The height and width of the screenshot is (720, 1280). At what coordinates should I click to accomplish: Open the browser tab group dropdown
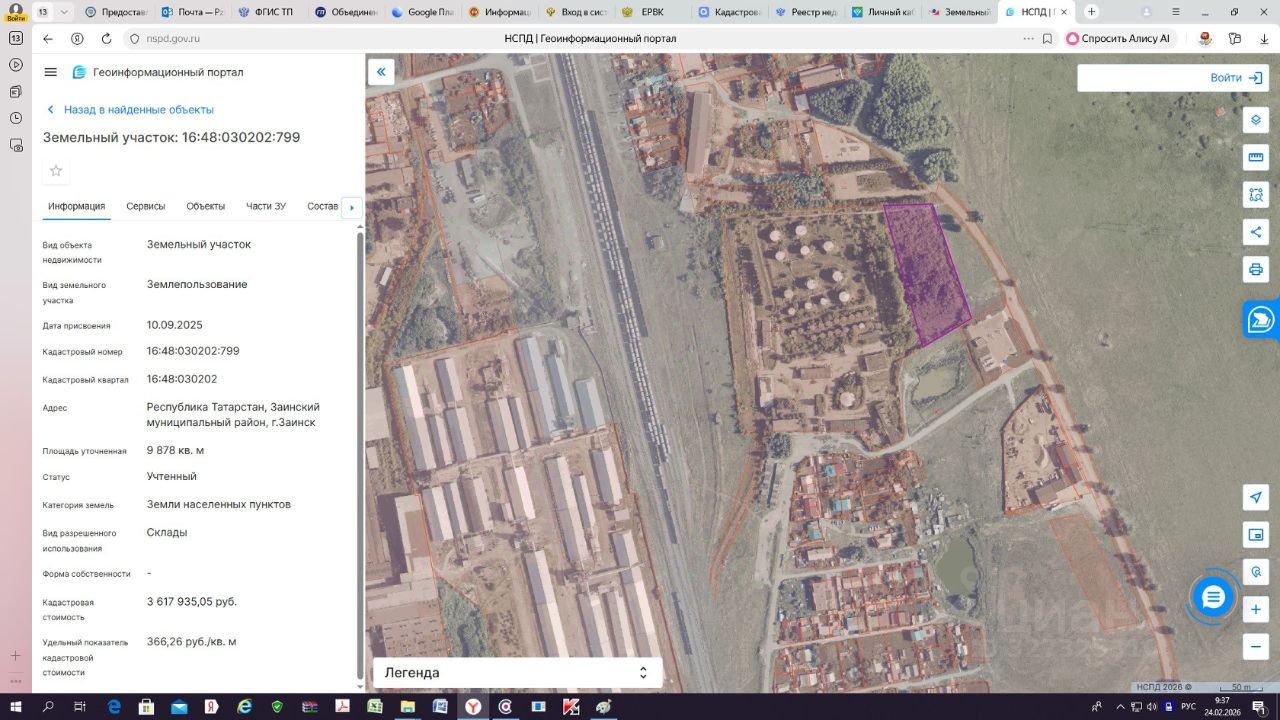(x=65, y=12)
